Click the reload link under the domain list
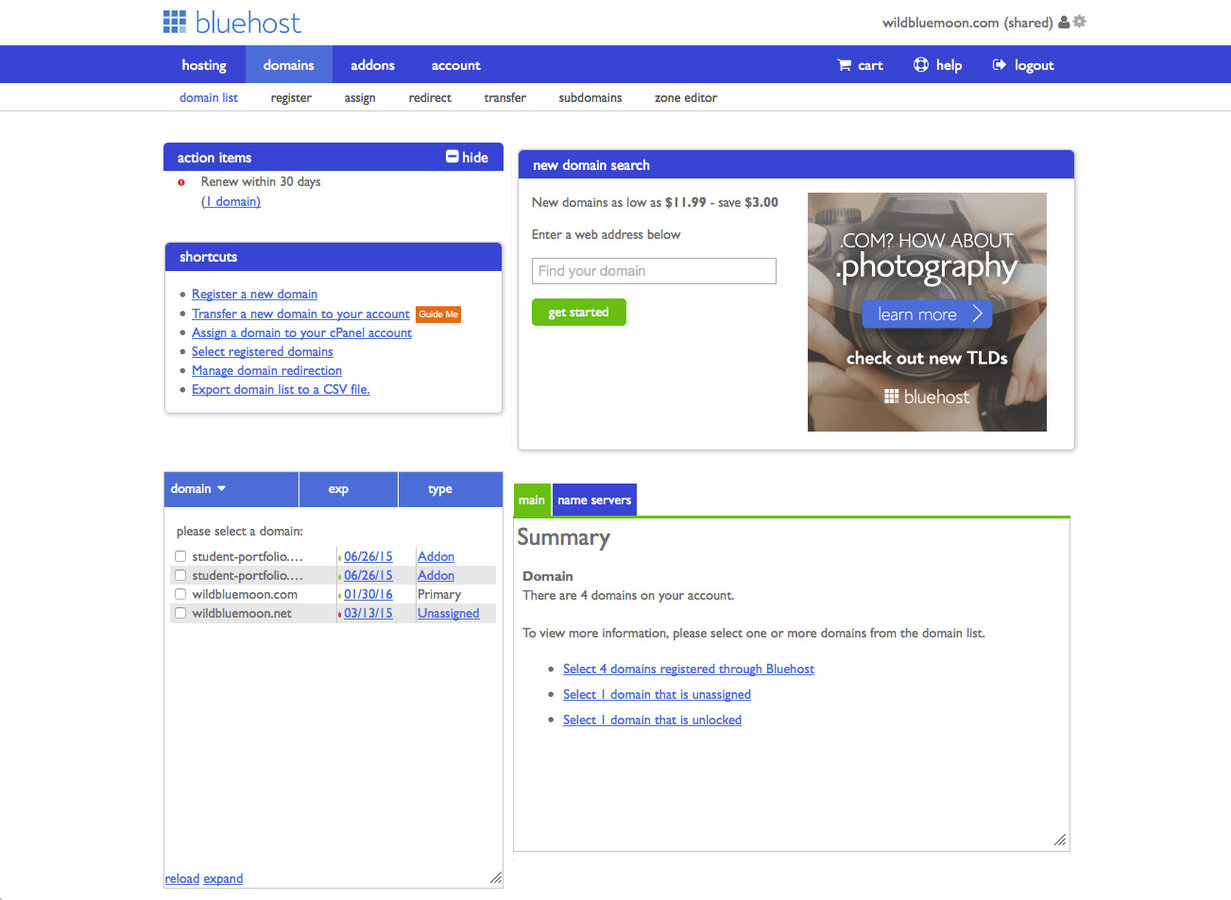 (182, 879)
